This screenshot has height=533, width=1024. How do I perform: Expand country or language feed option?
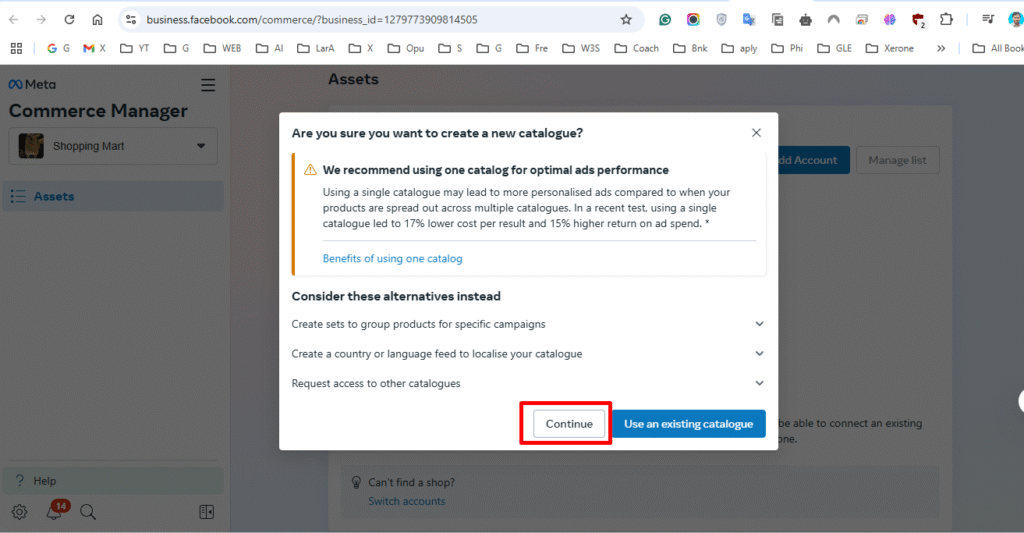tap(528, 353)
